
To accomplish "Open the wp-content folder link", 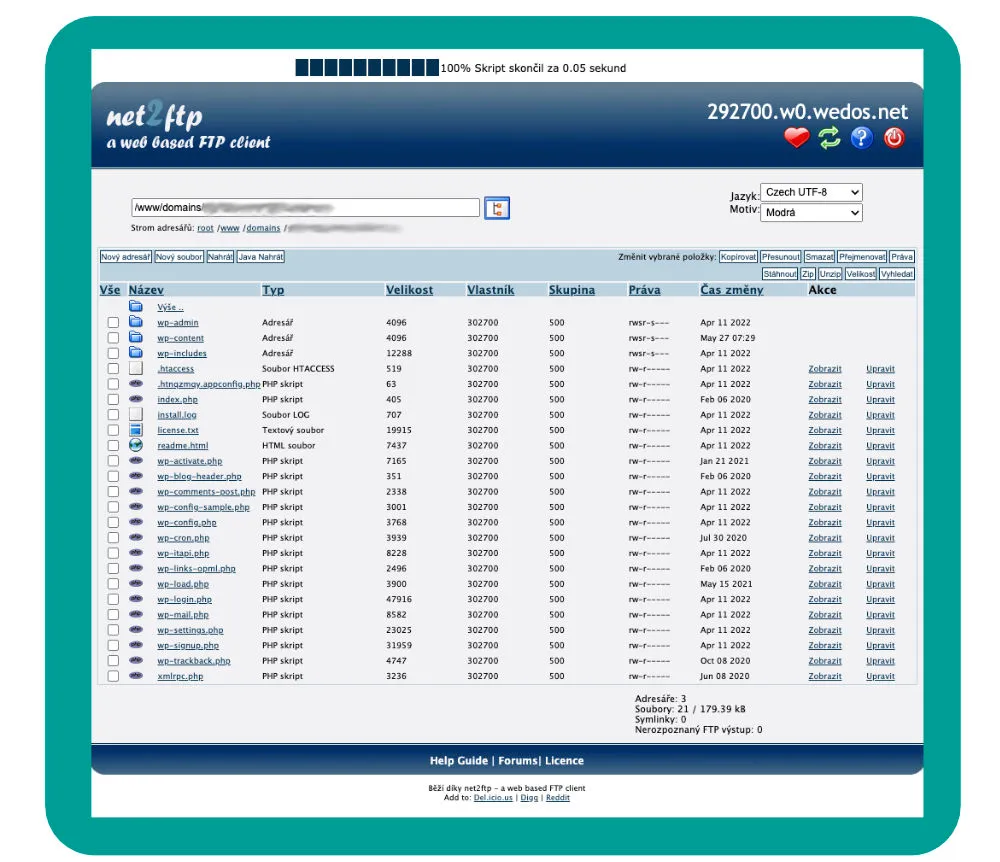I will point(180,338).
